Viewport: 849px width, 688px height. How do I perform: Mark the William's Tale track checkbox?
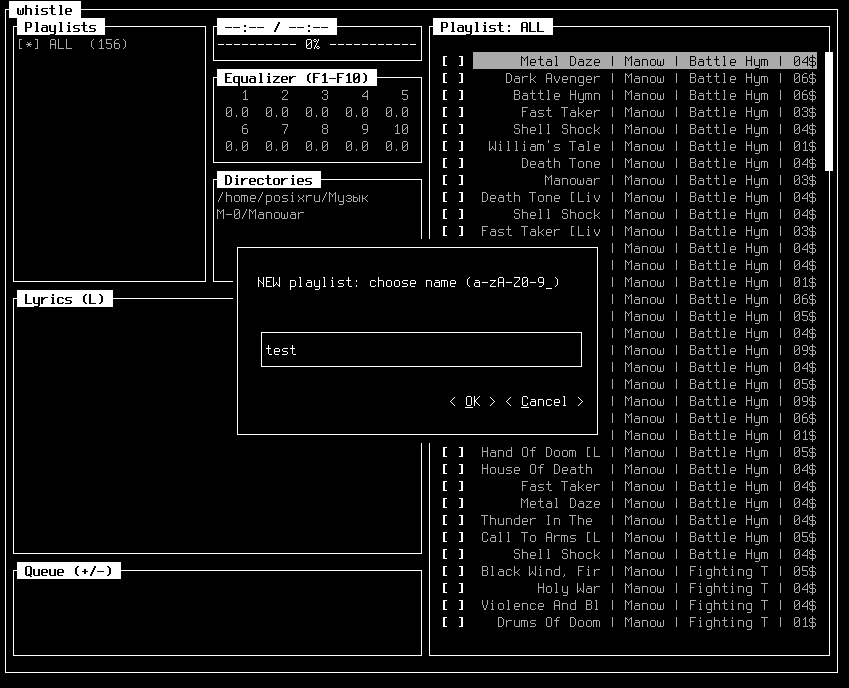coord(453,146)
